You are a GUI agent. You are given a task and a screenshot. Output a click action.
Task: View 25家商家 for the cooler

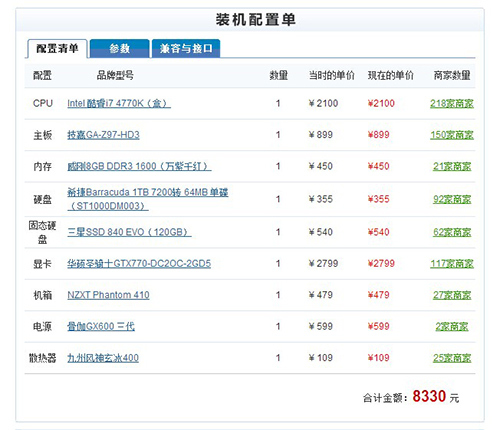tap(452, 358)
